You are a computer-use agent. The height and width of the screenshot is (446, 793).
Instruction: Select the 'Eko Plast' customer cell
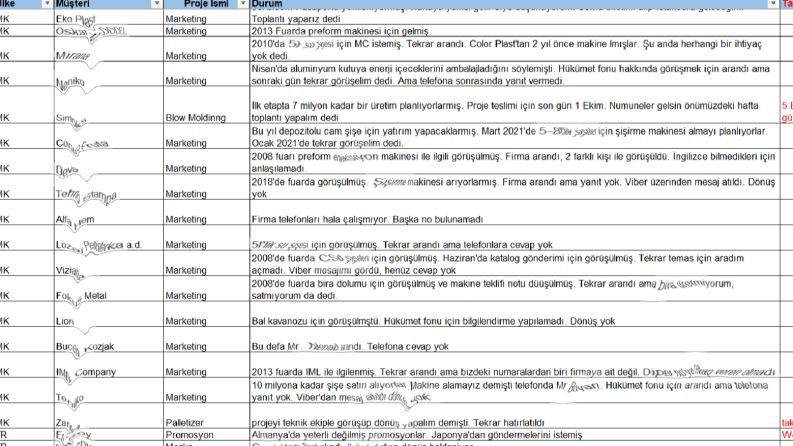pyautogui.click(x=109, y=19)
